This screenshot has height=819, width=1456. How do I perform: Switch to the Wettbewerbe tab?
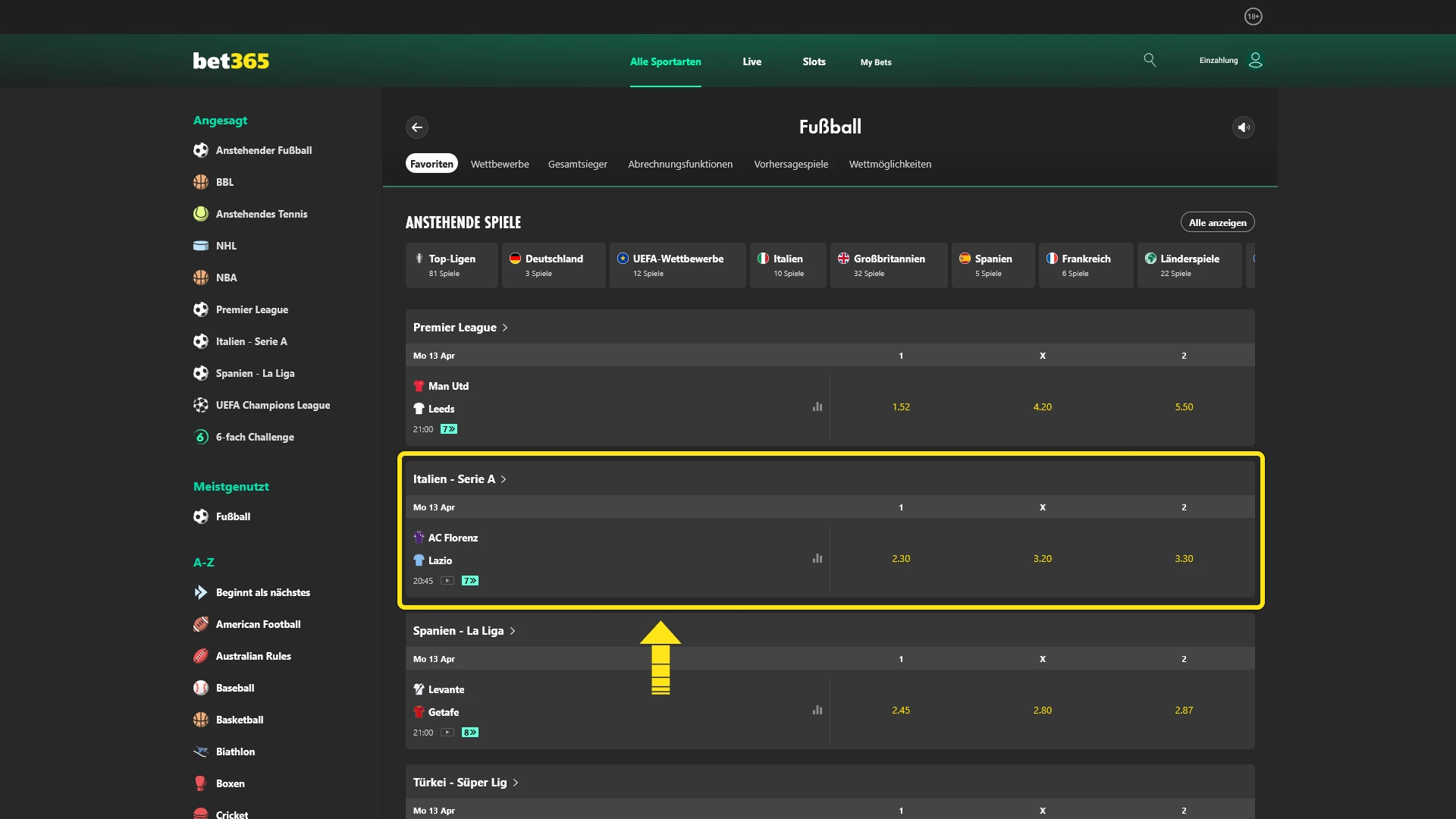500,164
